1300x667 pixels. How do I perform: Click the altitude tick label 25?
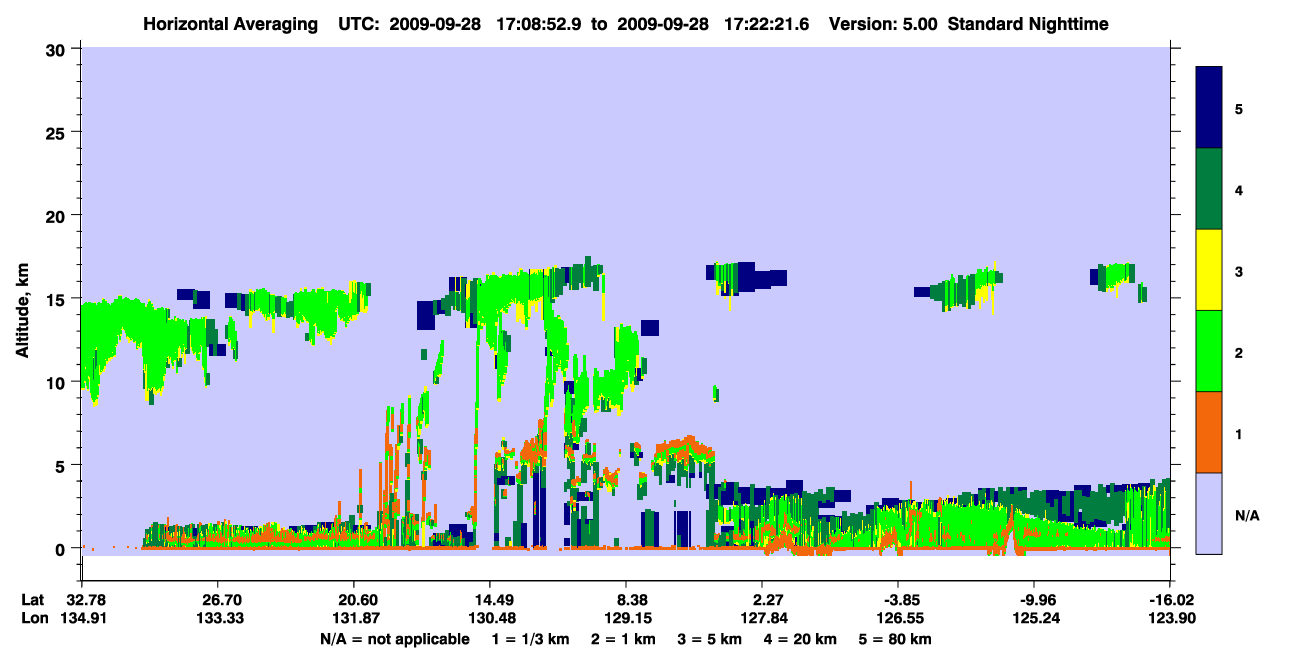point(58,132)
